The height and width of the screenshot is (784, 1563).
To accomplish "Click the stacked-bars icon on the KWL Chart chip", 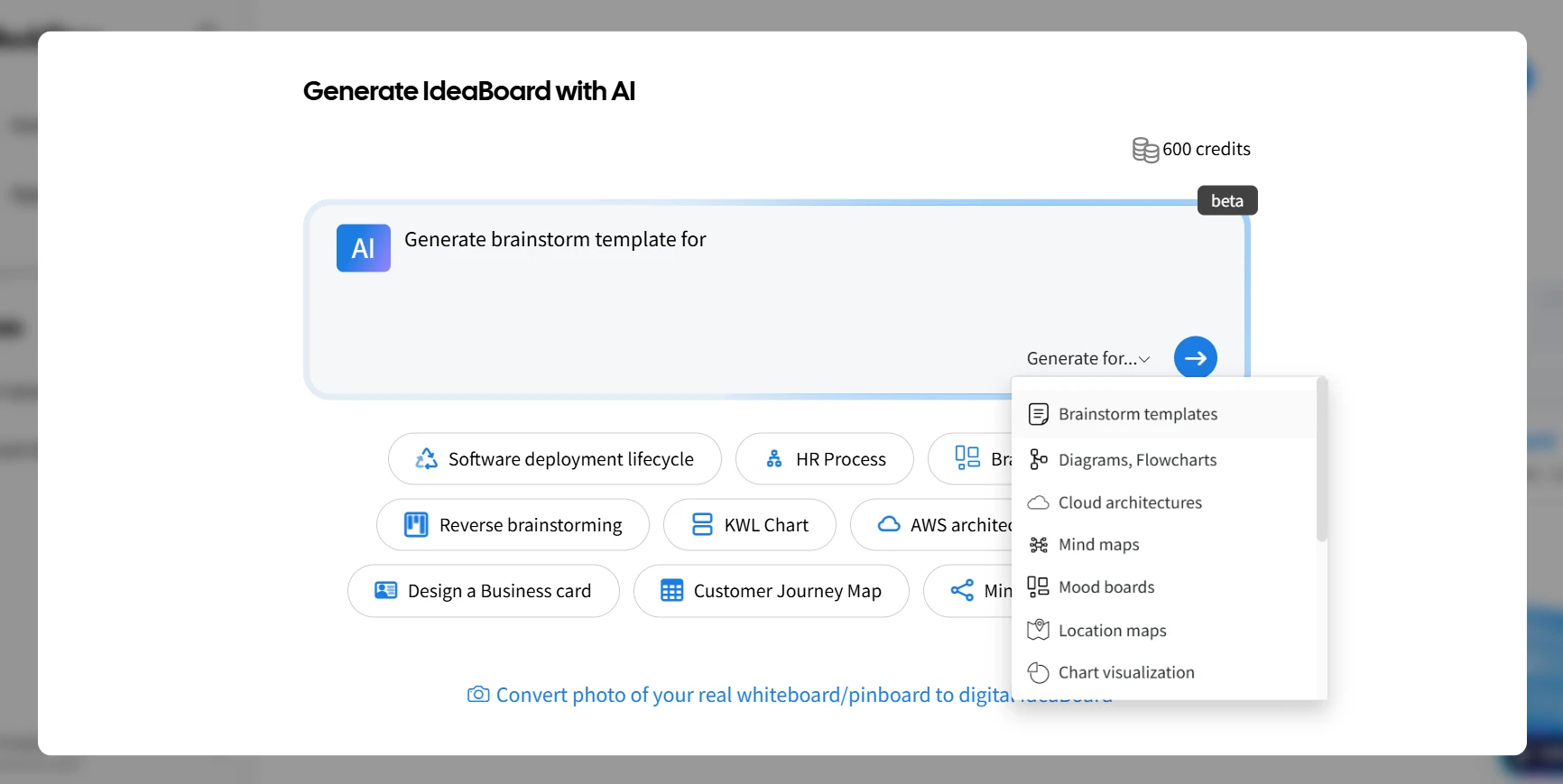I will click(703, 524).
